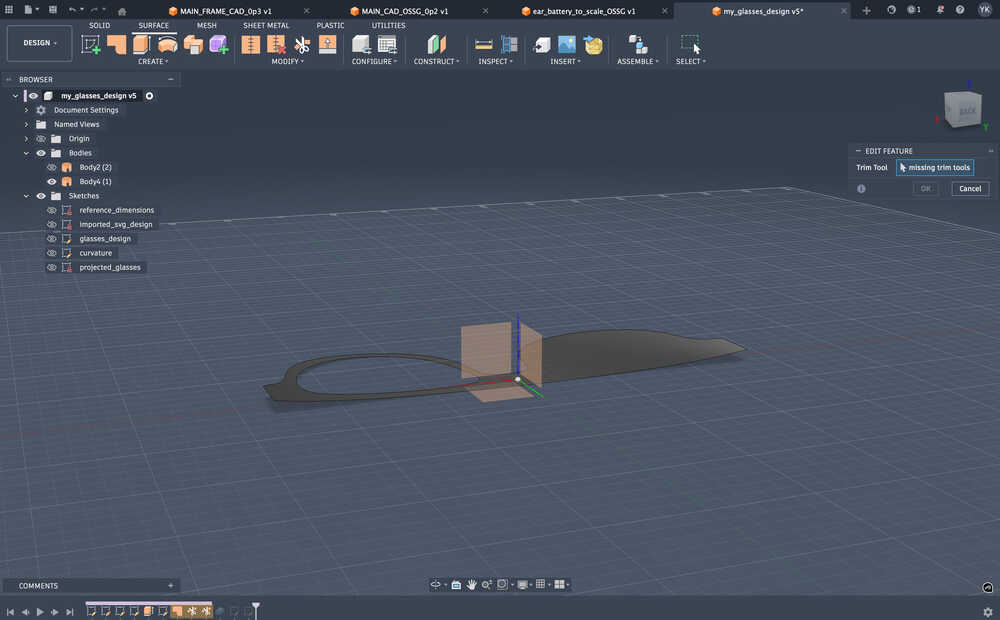Viewport: 1000px width, 620px height.
Task: Open the timeline settings gear
Action: [988, 611]
